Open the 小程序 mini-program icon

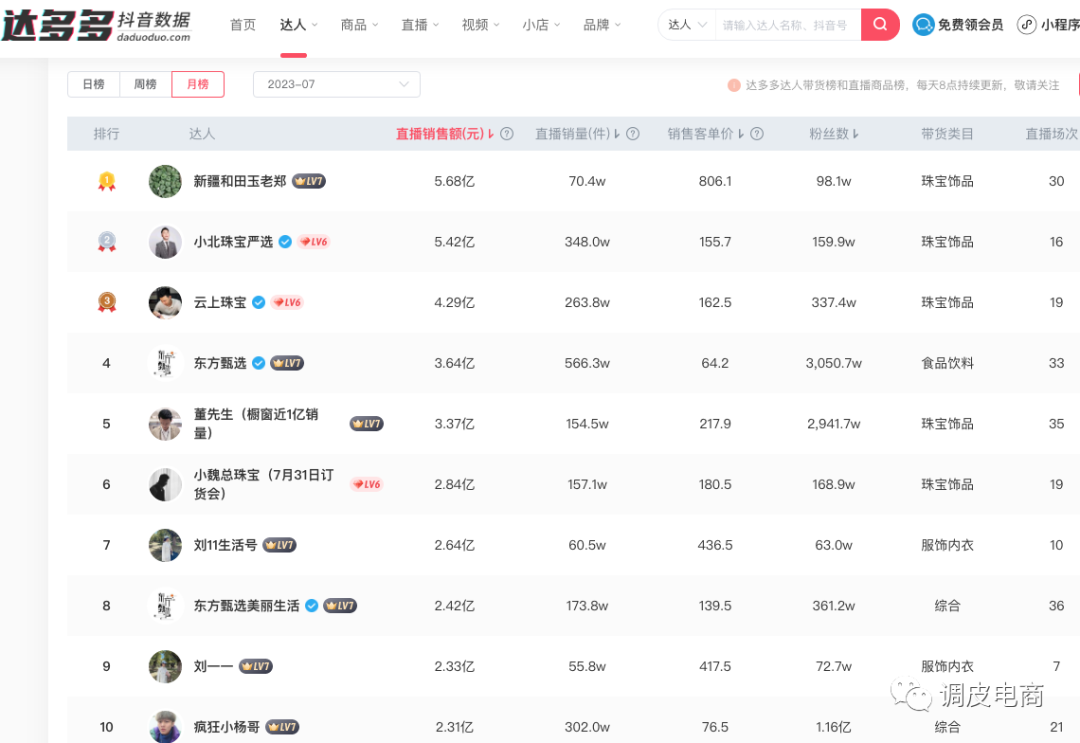[x=1027, y=24]
